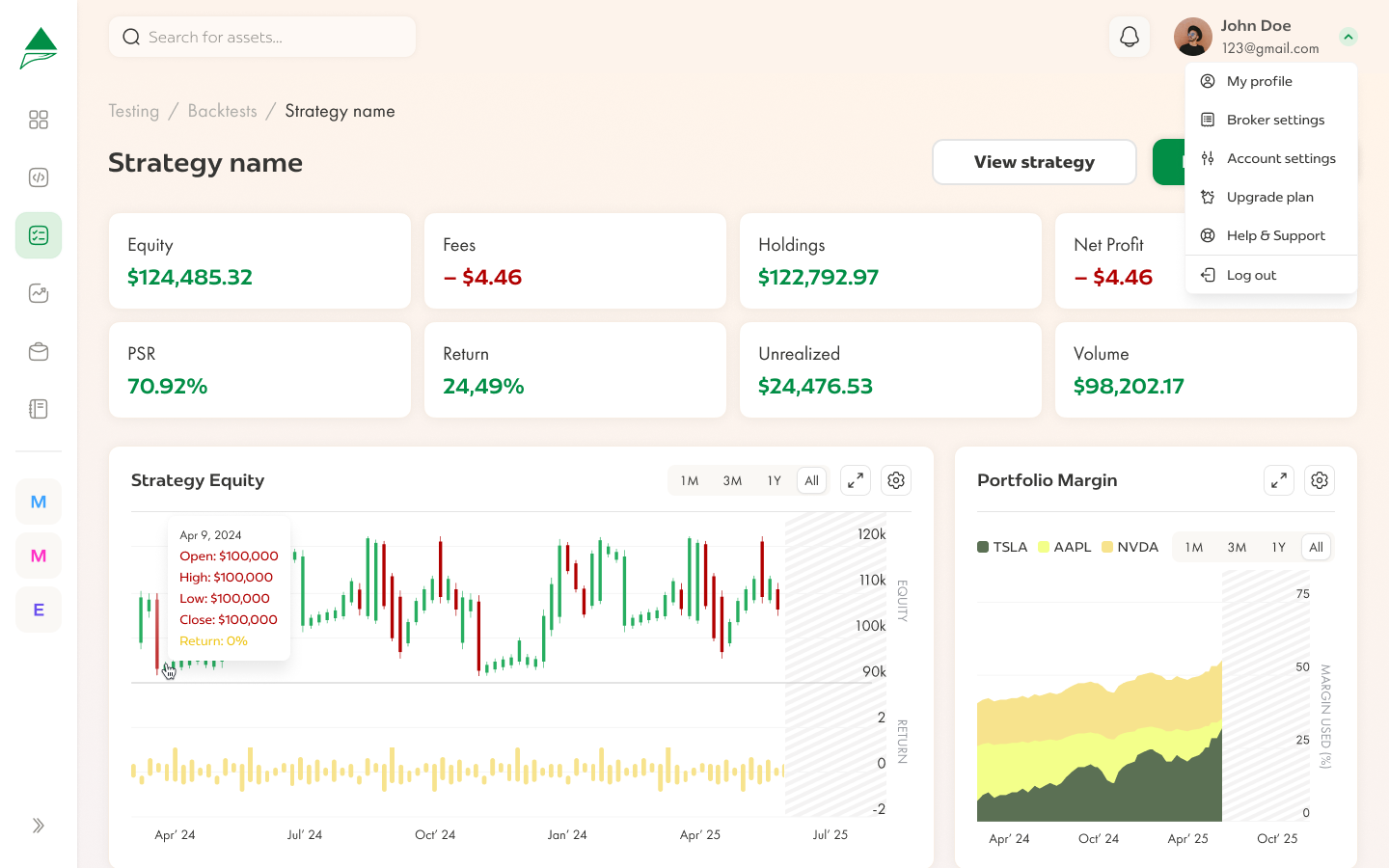
Task: Go to Backtests breadcrumb link
Action: [x=222, y=111]
